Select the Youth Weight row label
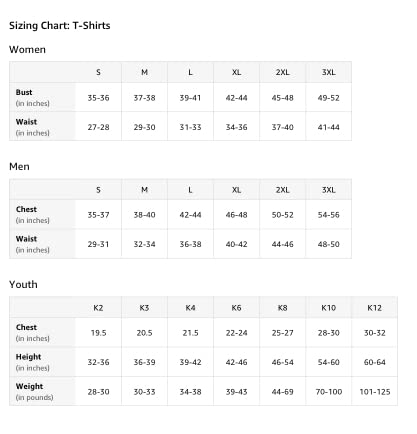The height and width of the screenshot is (434, 417). pyautogui.click(x=29, y=386)
